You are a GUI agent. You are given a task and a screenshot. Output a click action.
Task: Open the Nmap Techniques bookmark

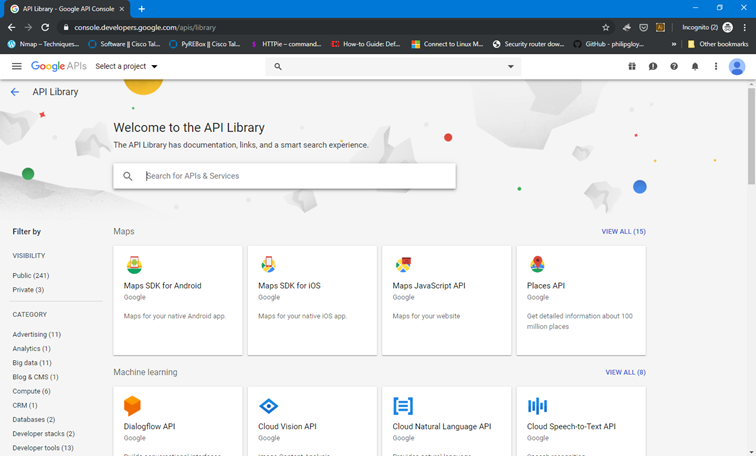click(x=44, y=44)
